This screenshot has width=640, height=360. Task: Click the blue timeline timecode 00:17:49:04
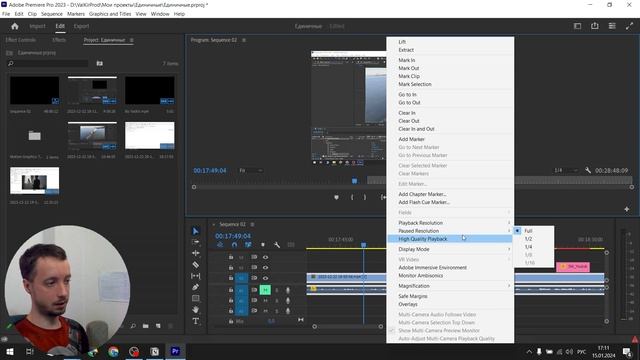pyautogui.click(x=233, y=236)
